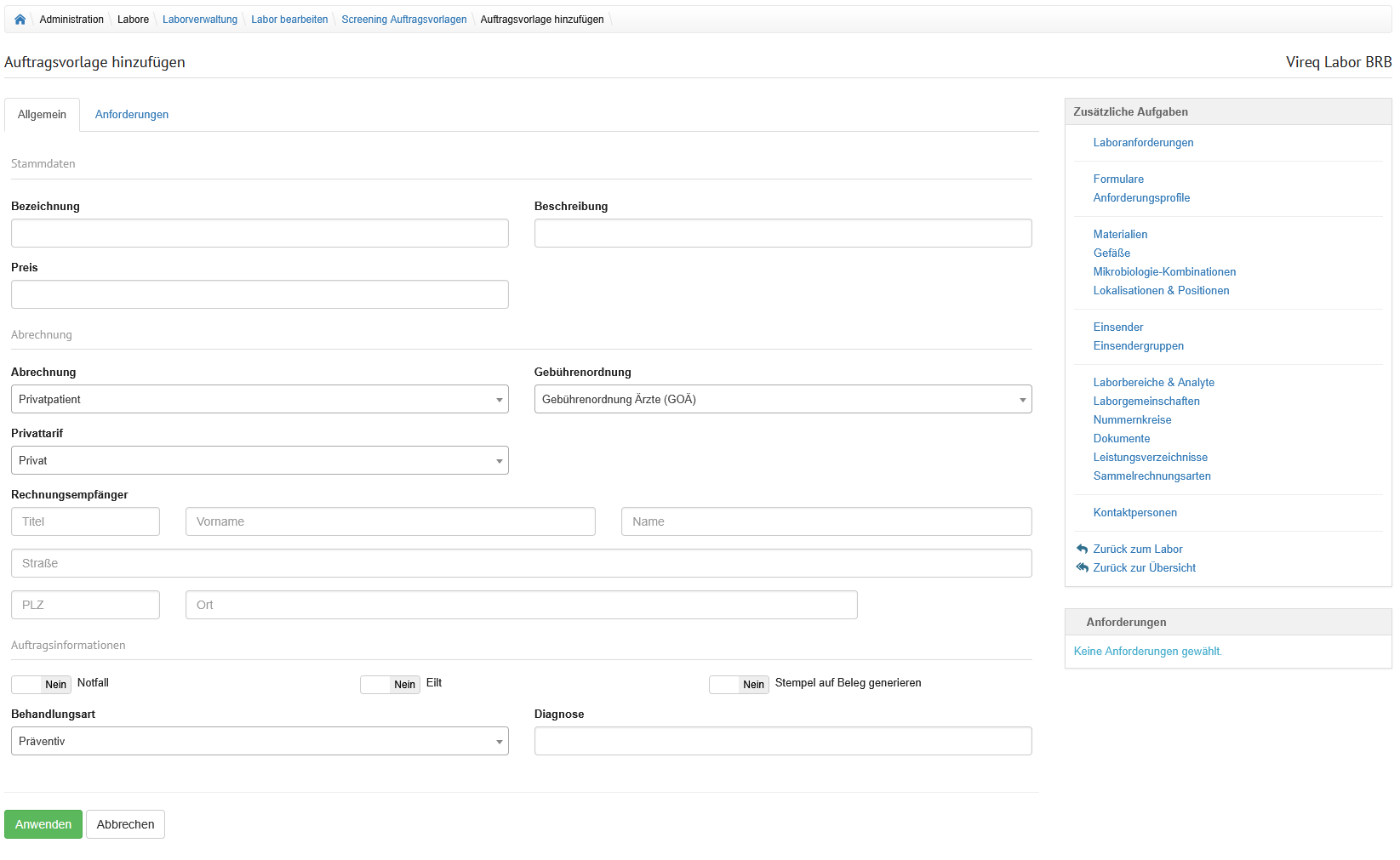The width and height of the screenshot is (1400, 860).
Task: Go to Mikrobiologie-Kombinationen
Action: [1164, 272]
